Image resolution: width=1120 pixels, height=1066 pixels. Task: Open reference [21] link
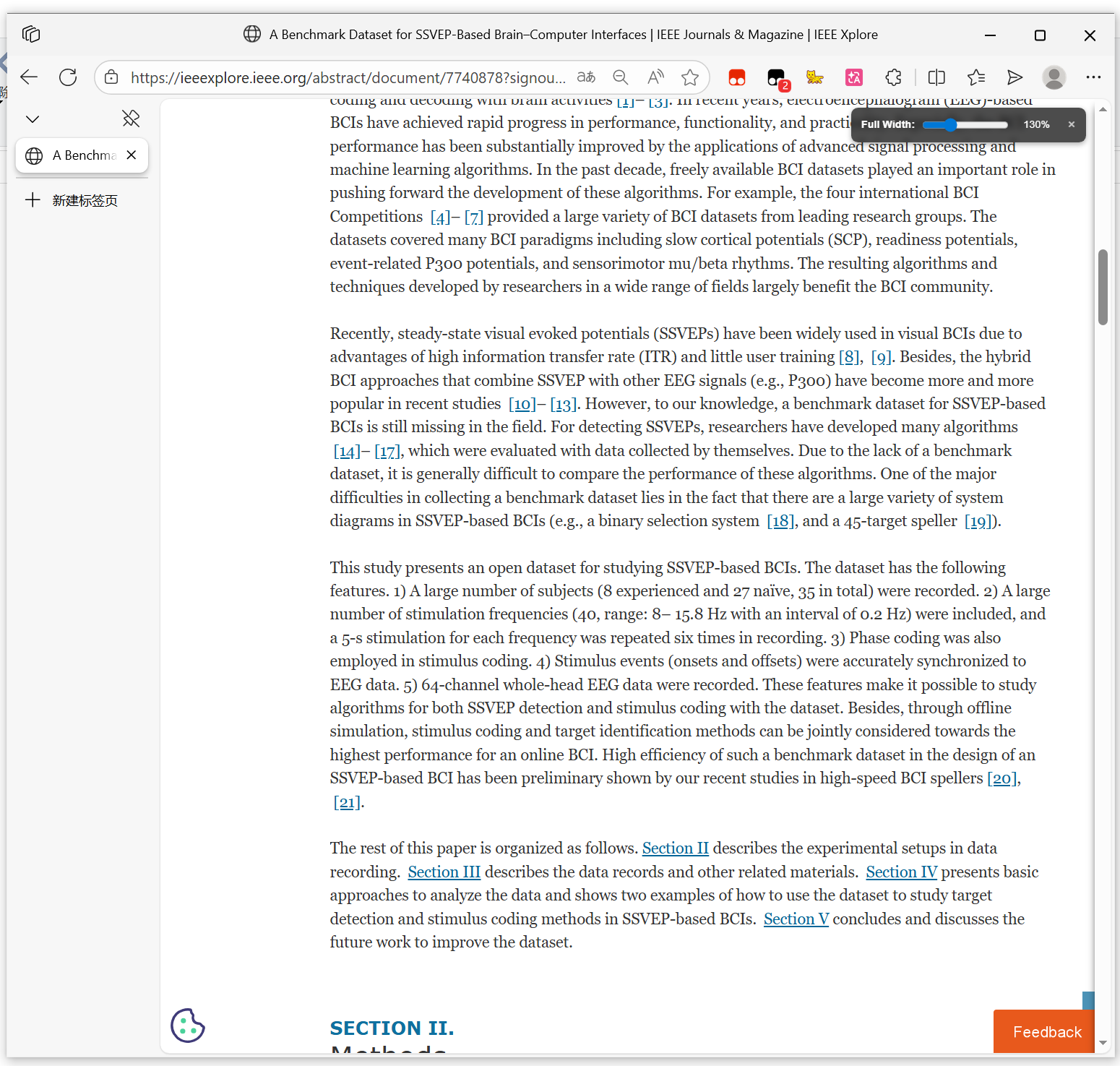(347, 802)
